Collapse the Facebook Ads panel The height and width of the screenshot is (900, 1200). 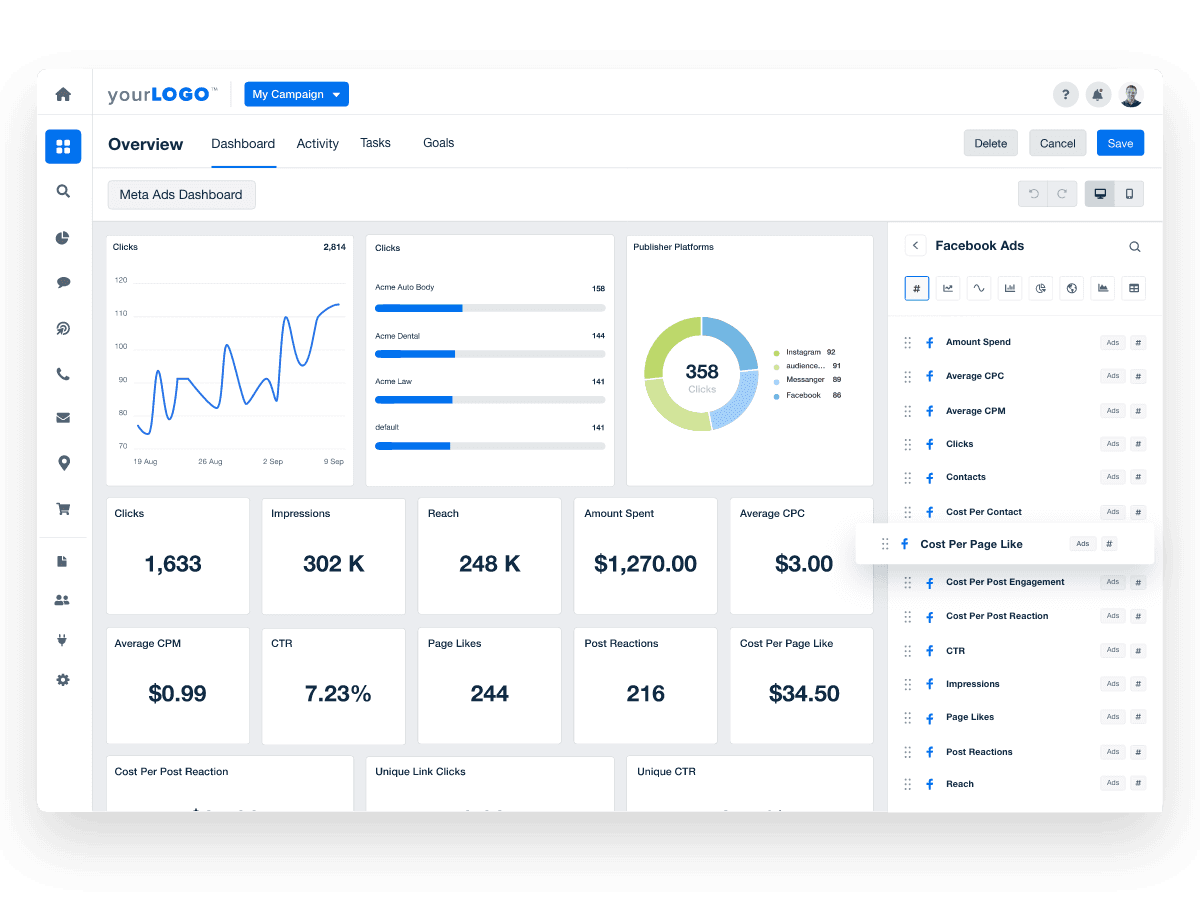coord(916,245)
